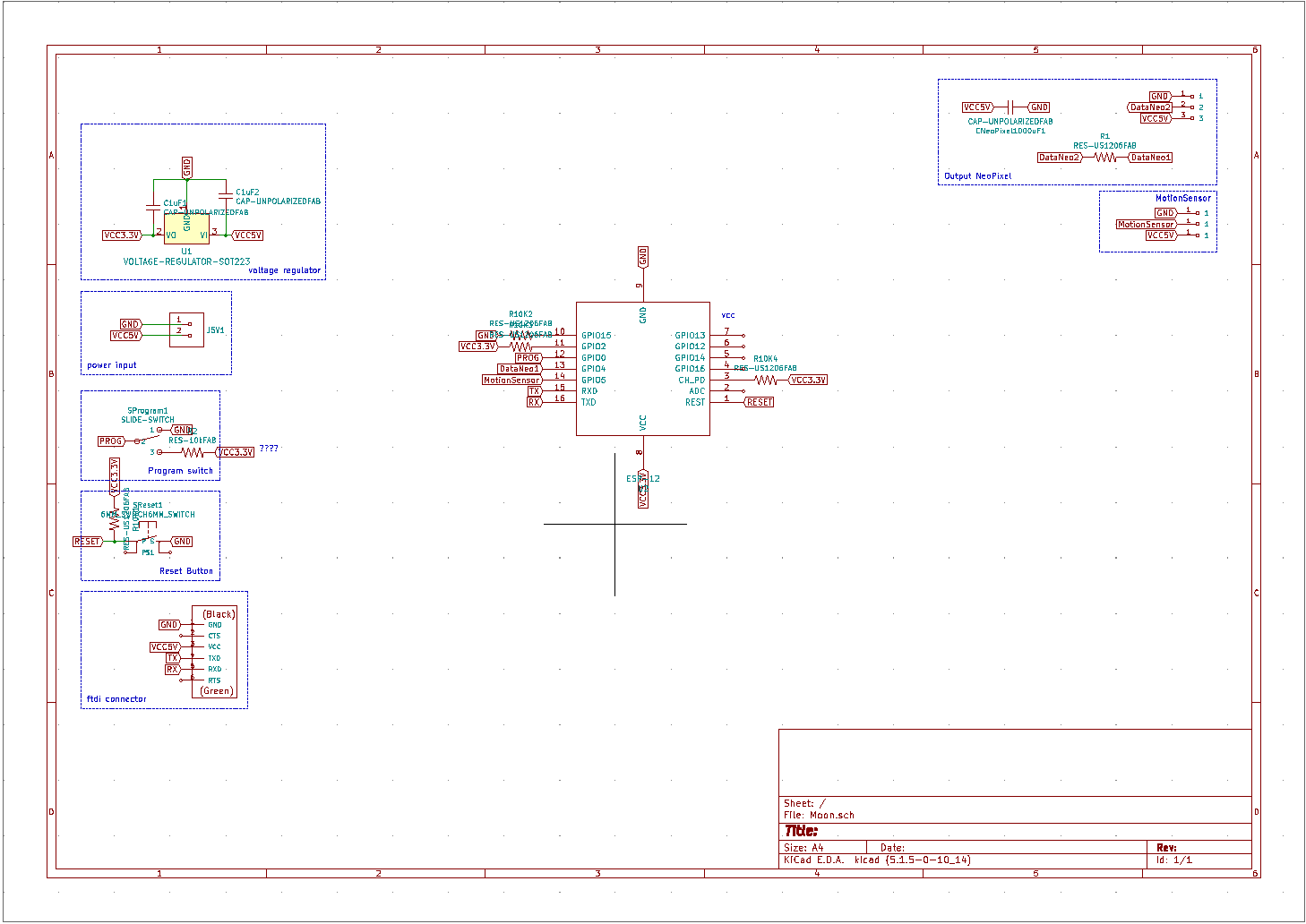Click VCC5V label in MotionSensor block
Screen dimensions: 1306x924
(x=1161, y=235)
